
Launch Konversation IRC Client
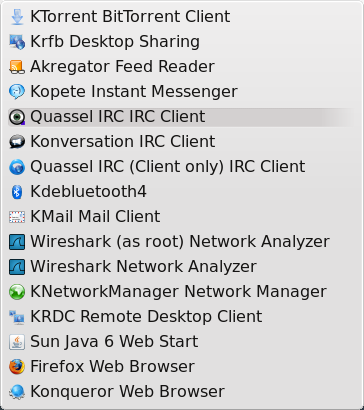click(x=182, y=142)
